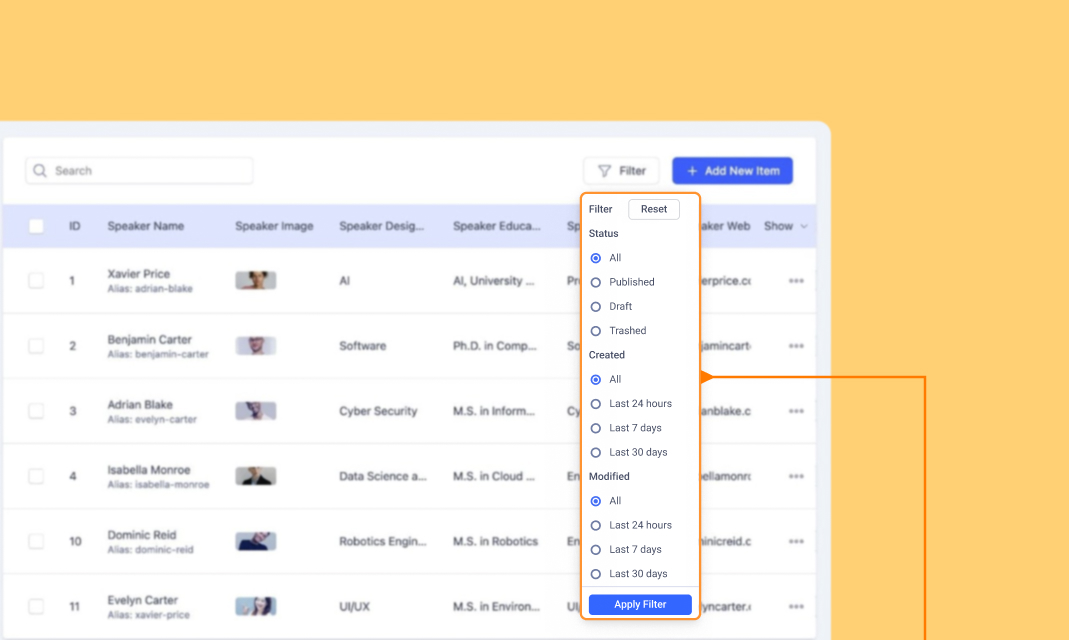Open row actions menu for Xavier Price
This screenshot has width=1069, height=640.
point(796,281)
